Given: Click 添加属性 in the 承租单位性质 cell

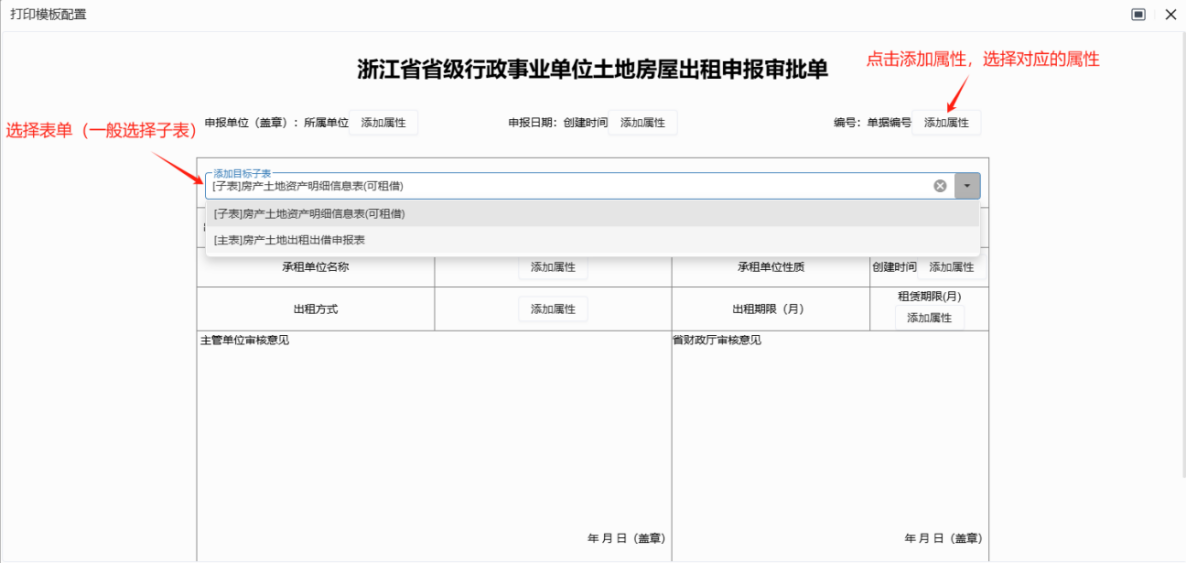Looking at the screenshot, I should [951, 268].
